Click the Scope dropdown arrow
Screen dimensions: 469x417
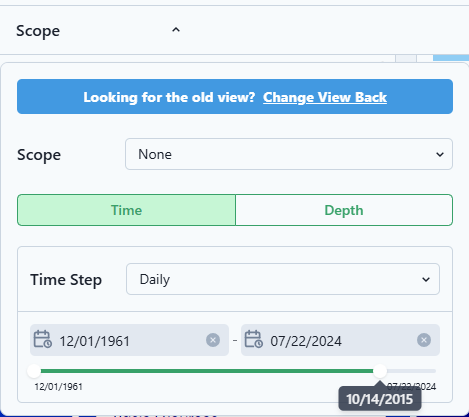tap(440, 154)
